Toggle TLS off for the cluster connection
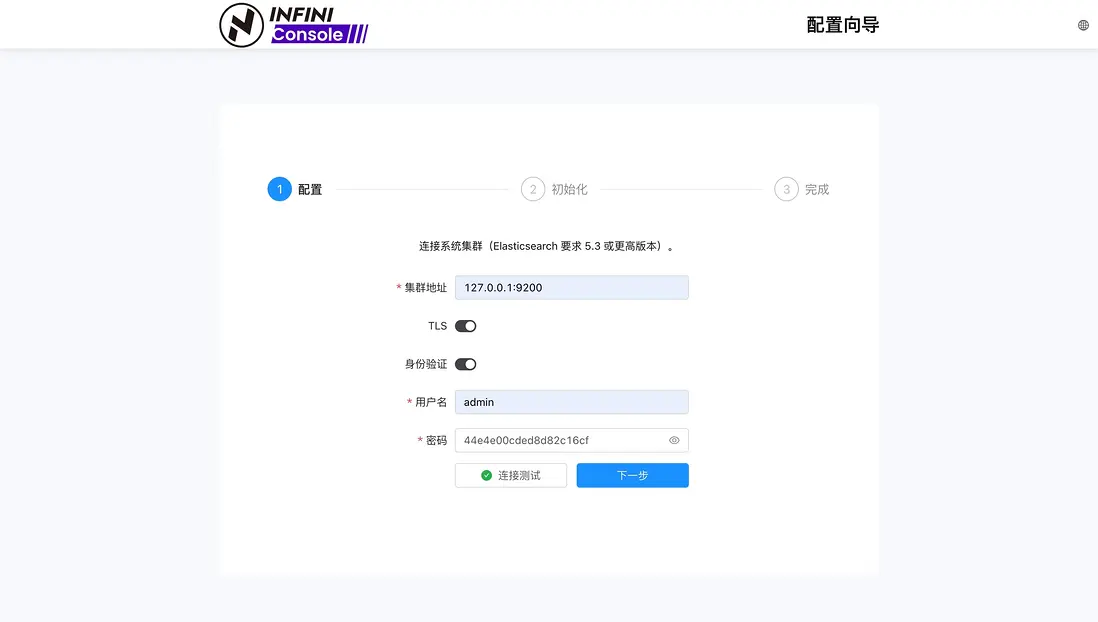This screenshot has height=622, width=1098. coord(465,325)
